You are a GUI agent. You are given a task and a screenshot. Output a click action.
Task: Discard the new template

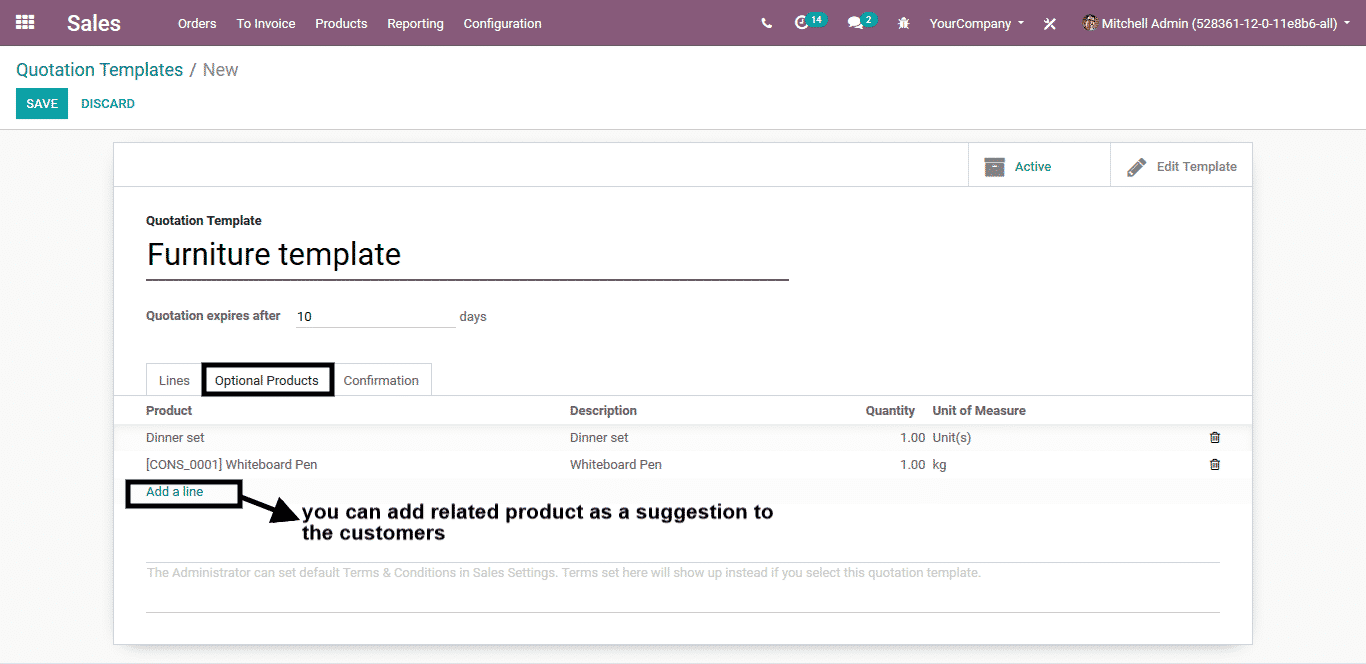pyautogui.click(x=108, y=104)
